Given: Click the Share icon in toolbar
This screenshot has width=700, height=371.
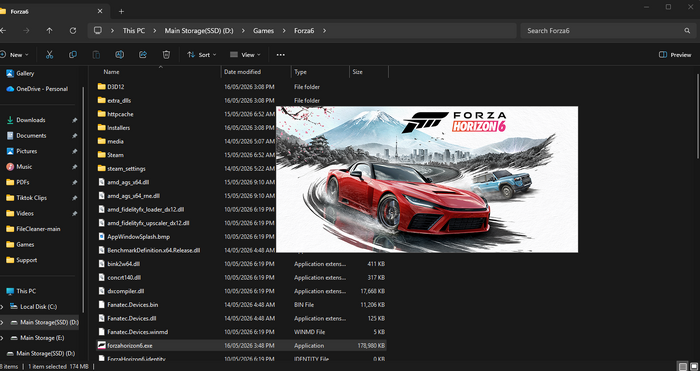Looking at the screenshot, I should 143,54.
